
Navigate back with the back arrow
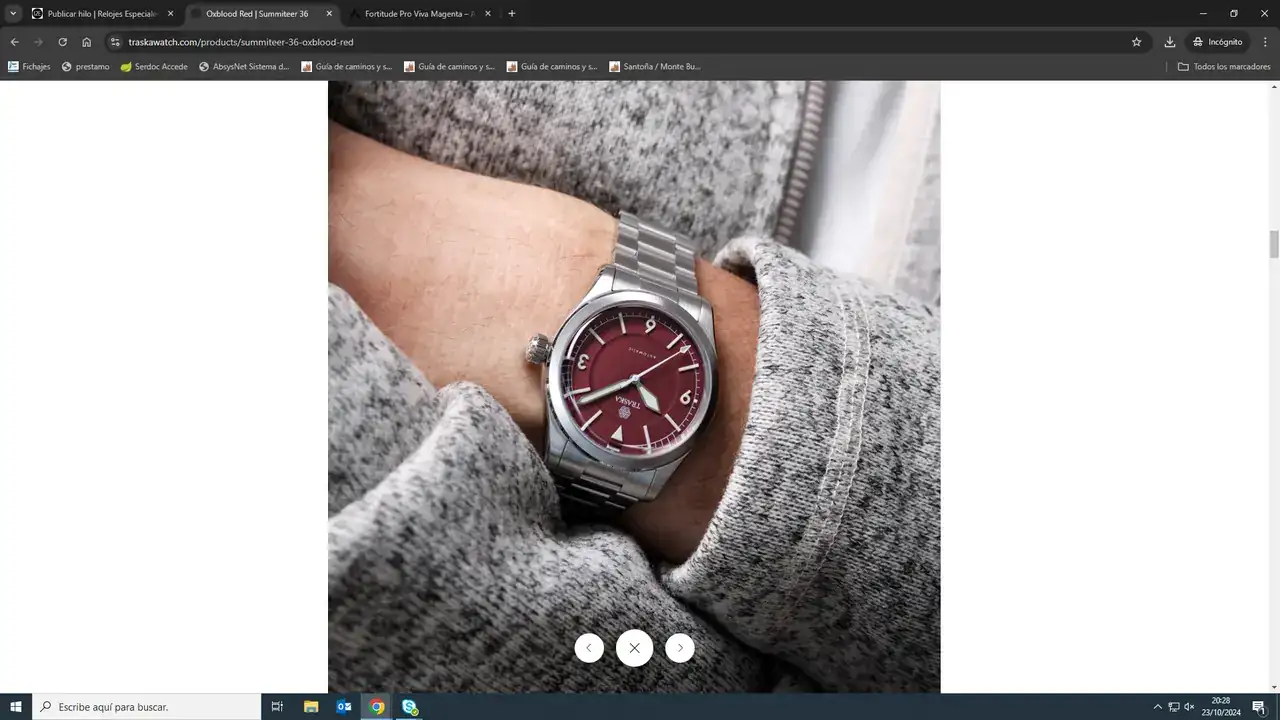click(14, 42)
